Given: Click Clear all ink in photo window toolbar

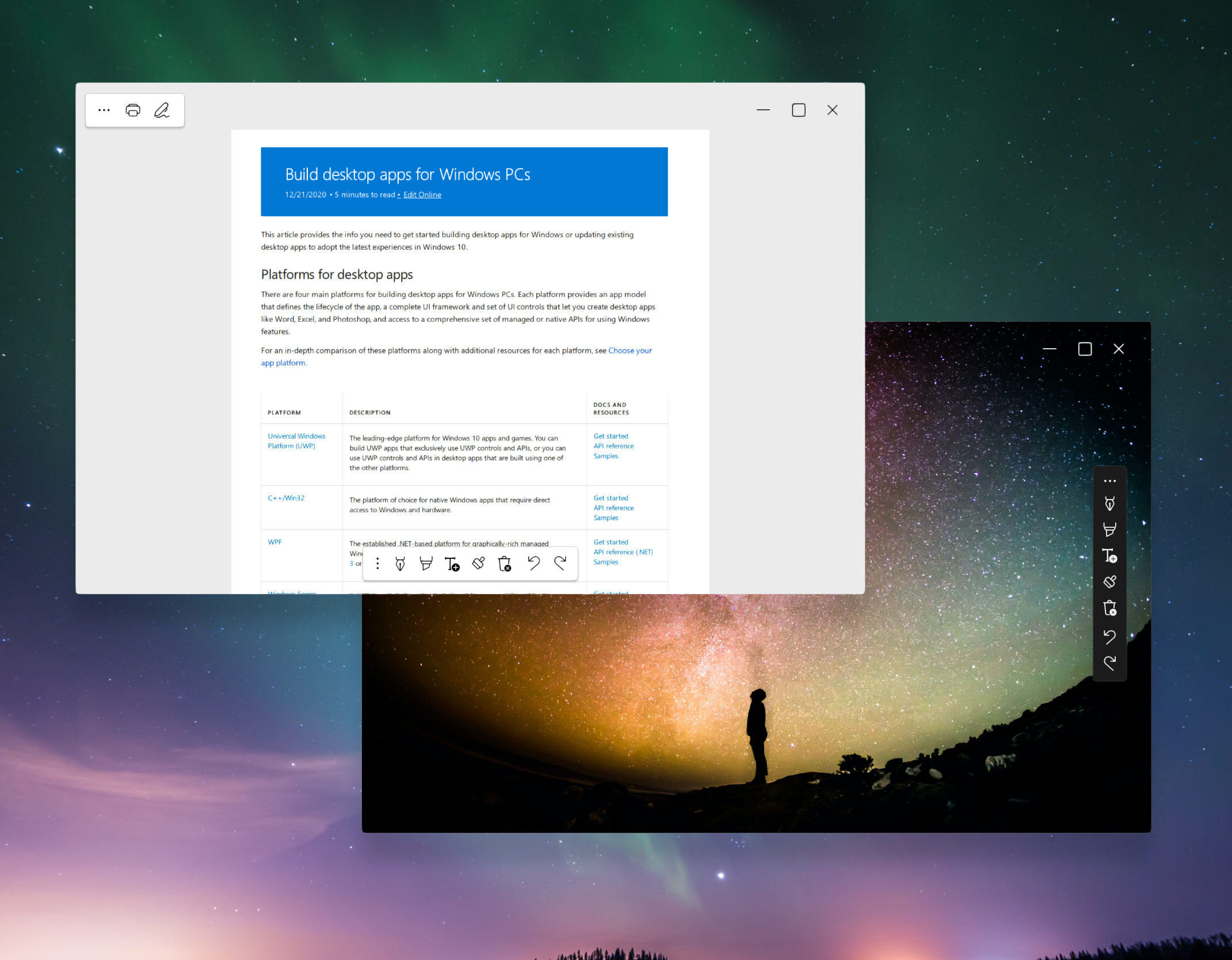Looking at the screenshot, I should (1110, 608).
